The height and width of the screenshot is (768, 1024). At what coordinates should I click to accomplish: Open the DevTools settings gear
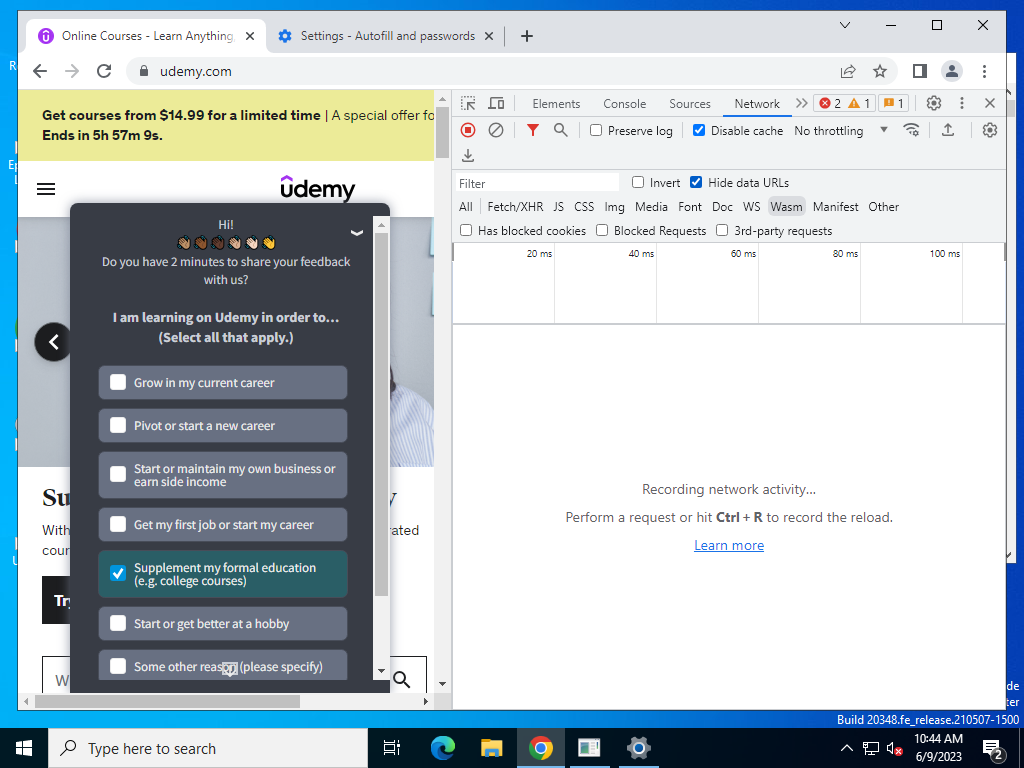[934, 103]
